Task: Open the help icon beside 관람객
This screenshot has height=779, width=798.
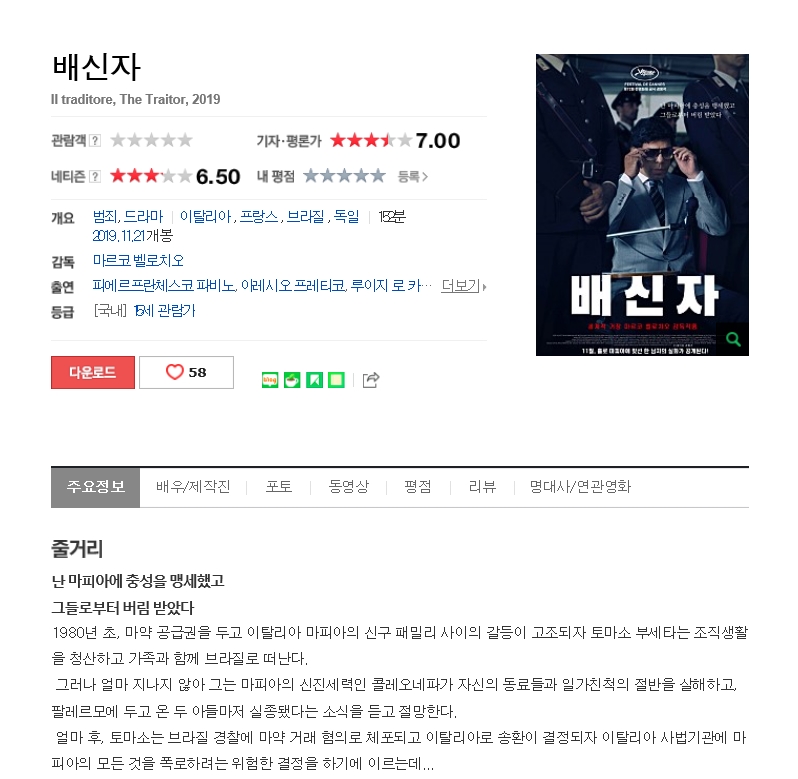Action: click(95, 140)
